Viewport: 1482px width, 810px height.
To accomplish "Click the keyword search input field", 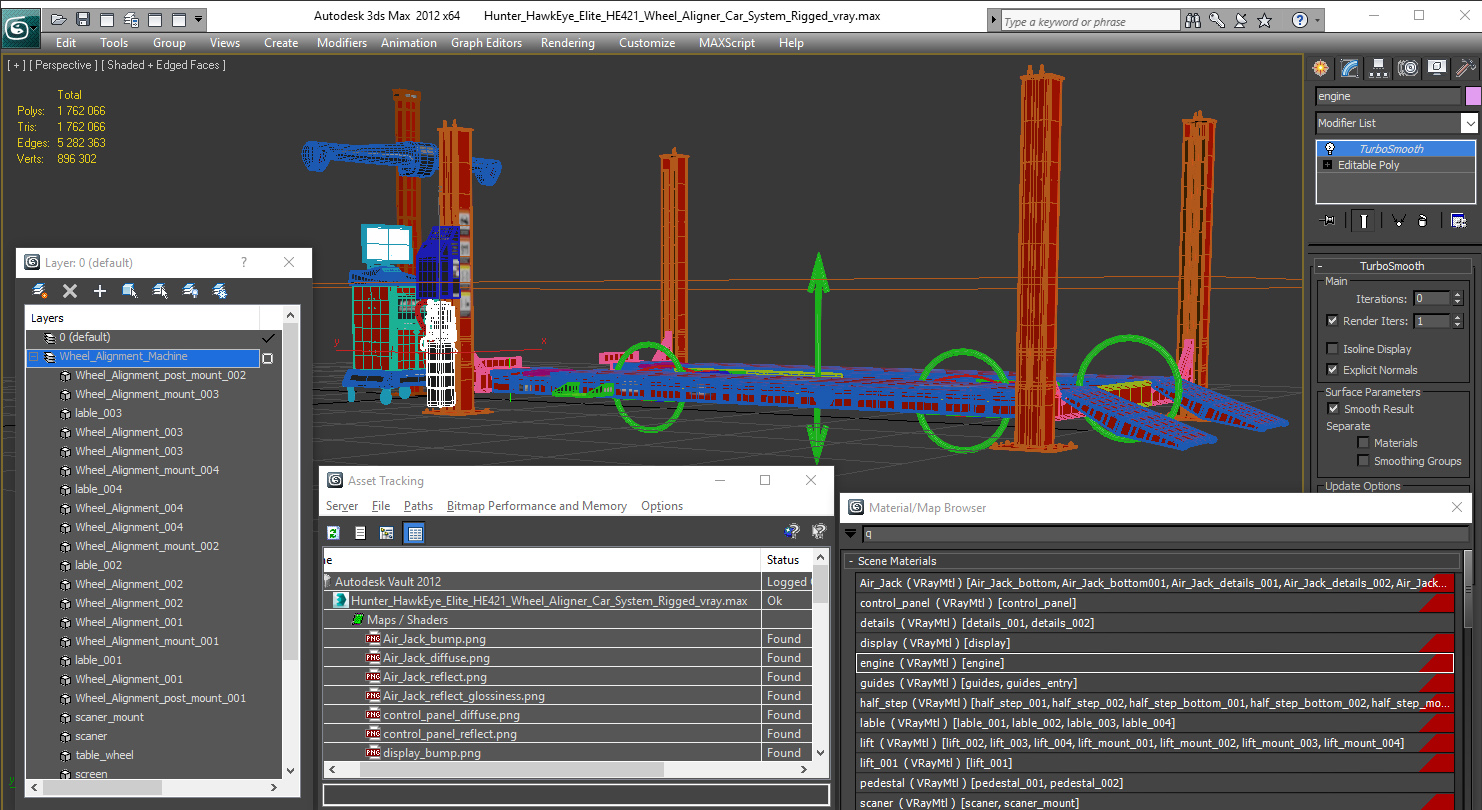I will click(x=1090, y=21).
